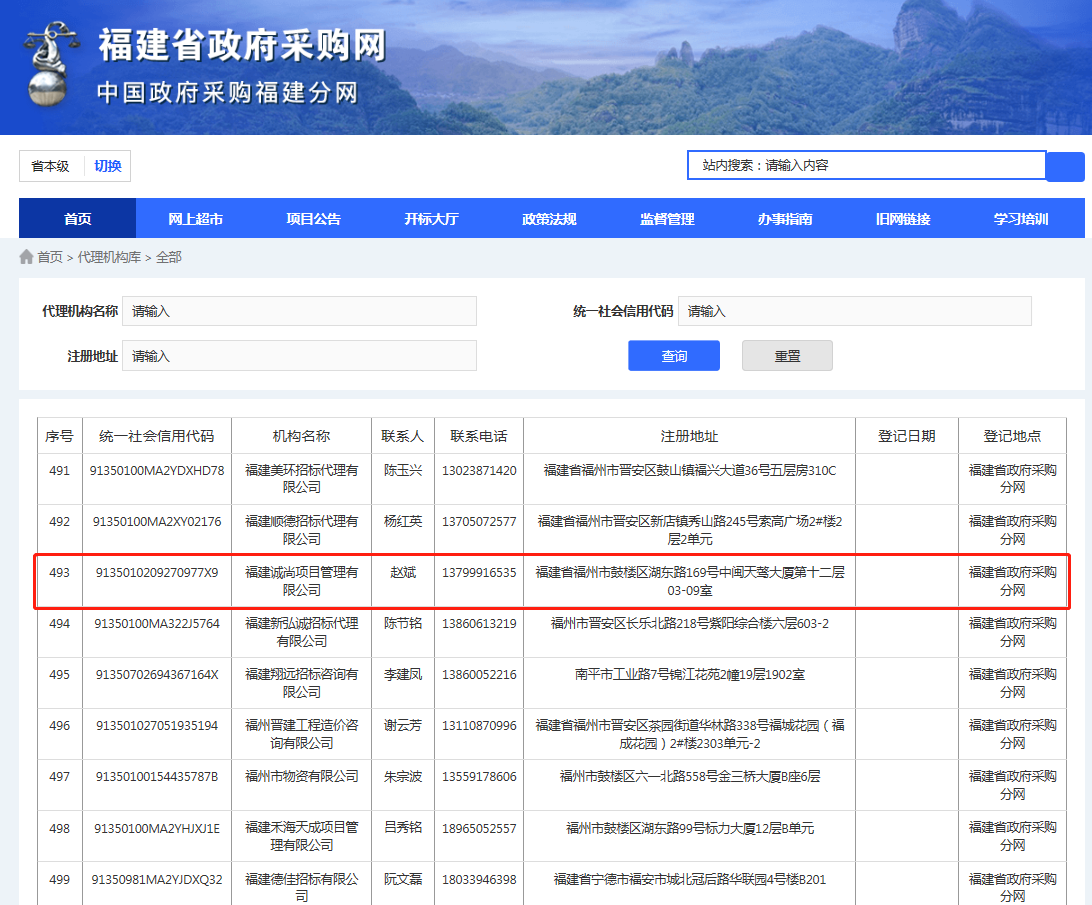Image resolution: width=1092 pixels, height=905 pixels.
Task: Click phone number 18965052557
Action: click(479, 828)
